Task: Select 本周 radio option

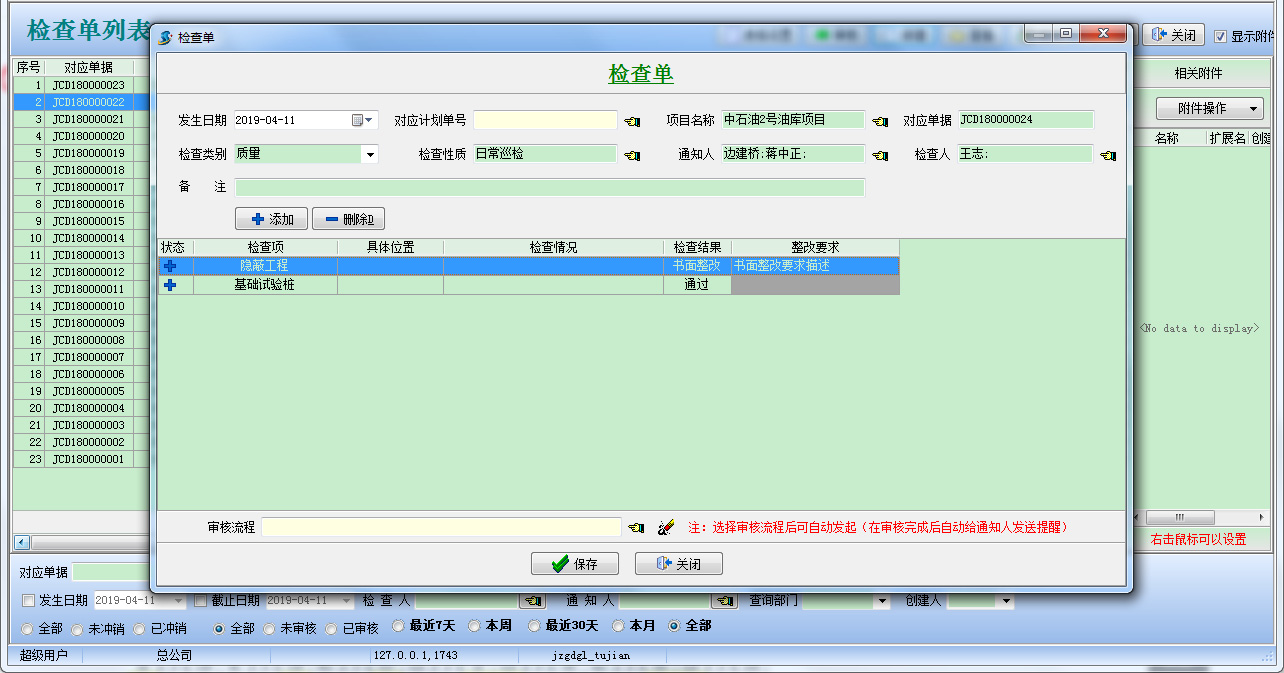Action: (x=475, y=626)
